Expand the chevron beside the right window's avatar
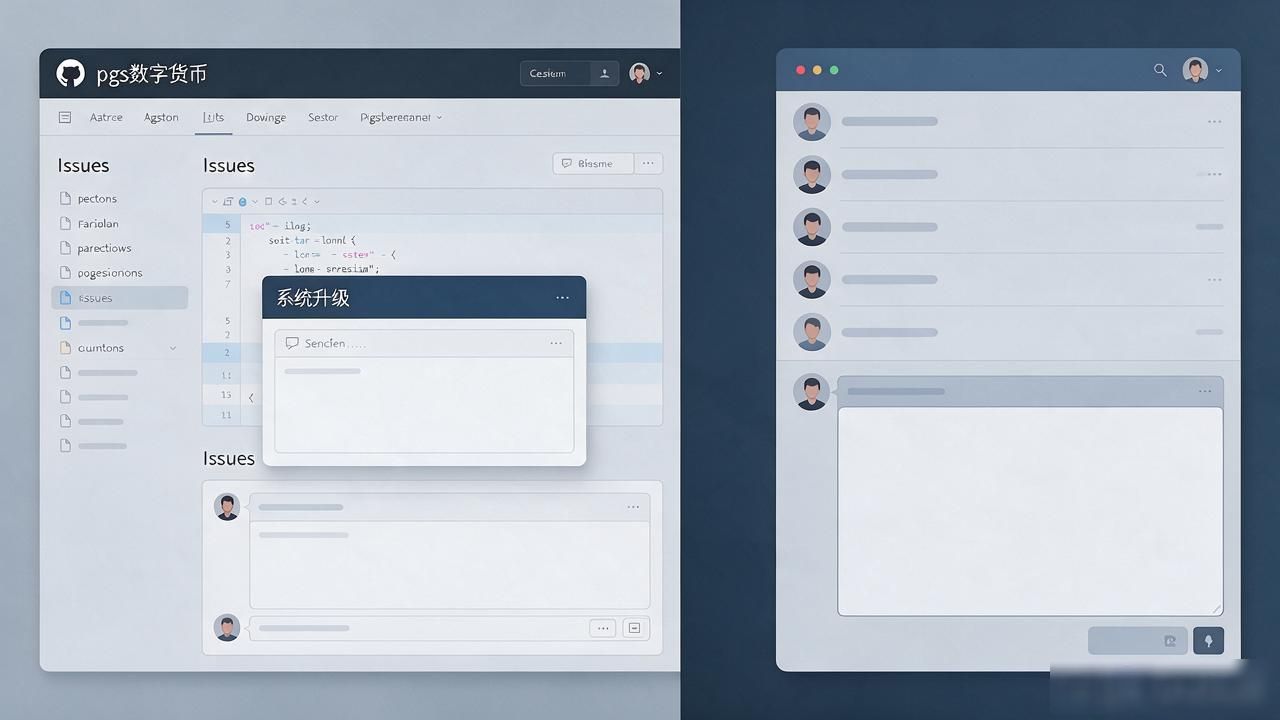The image size is (1280, 720). pos(1217,70)
